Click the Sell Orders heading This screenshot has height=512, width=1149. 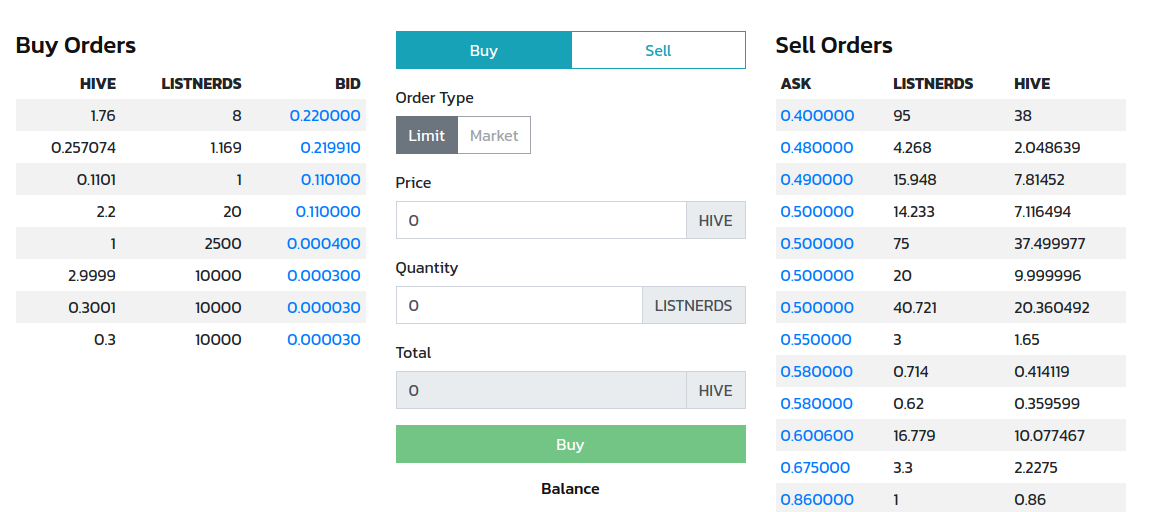(834, 45)
